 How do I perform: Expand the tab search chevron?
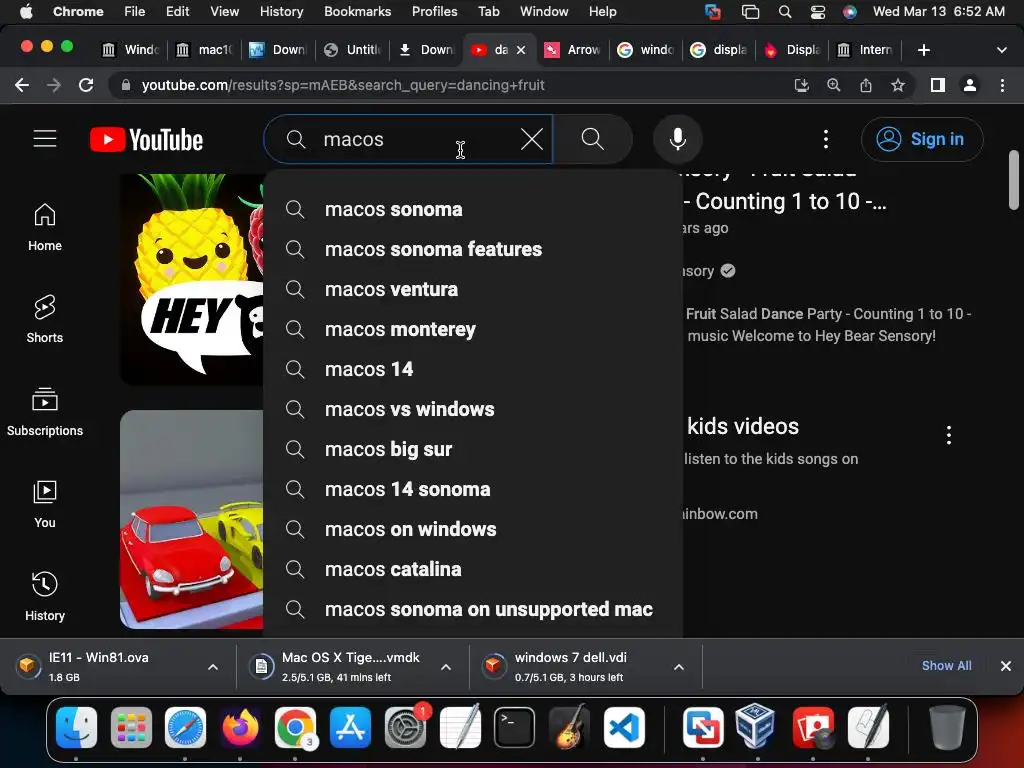[x=1002, y=50]
